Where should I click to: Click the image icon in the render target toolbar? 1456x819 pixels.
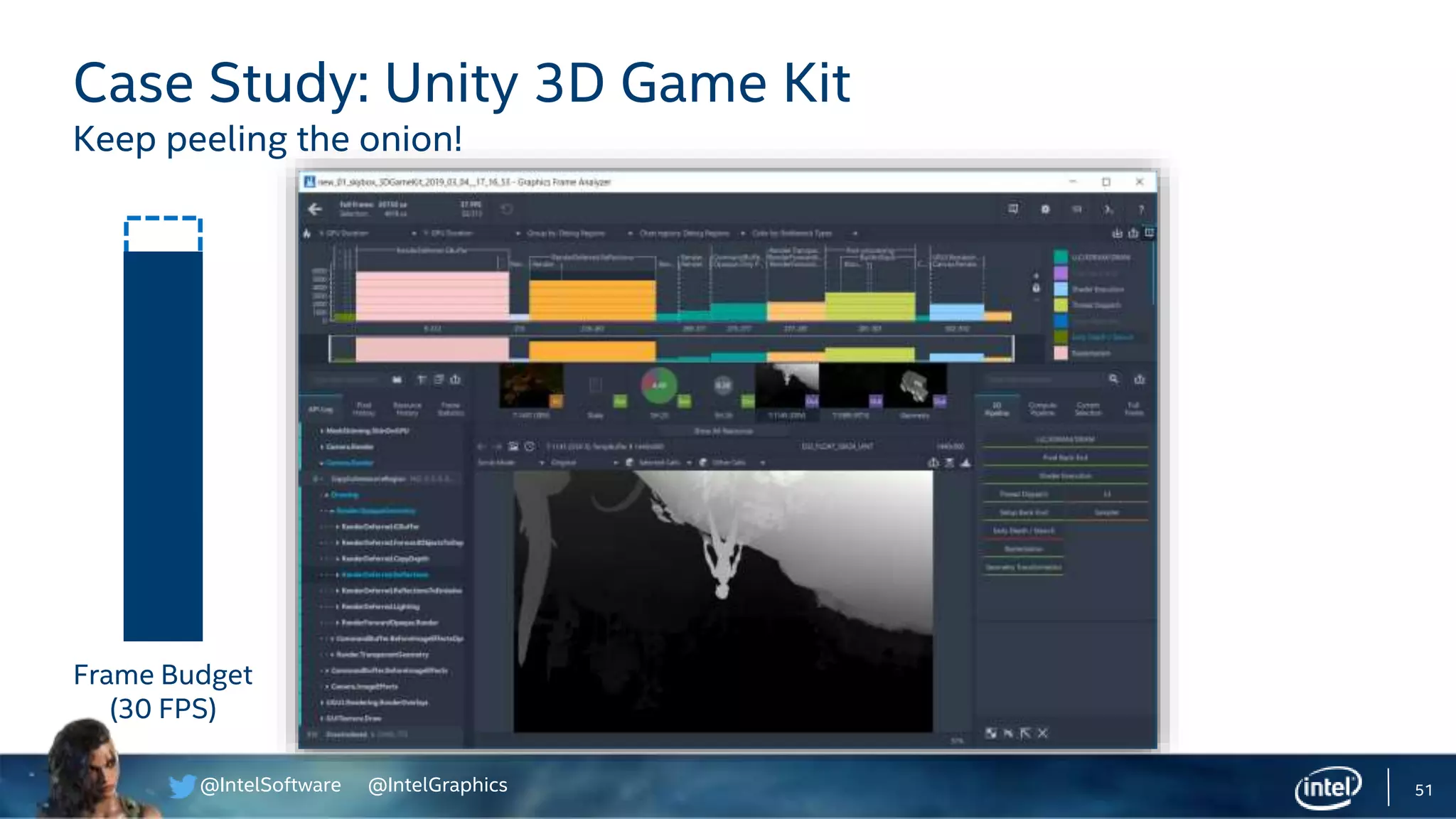tap(513, 446)
